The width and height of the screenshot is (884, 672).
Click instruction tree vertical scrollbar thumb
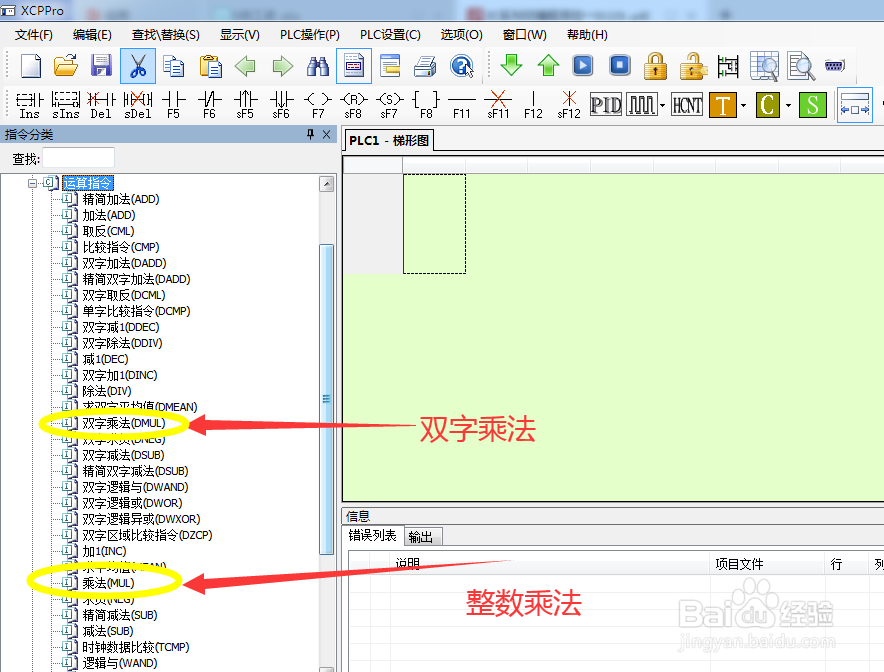(x=326, y=399)
